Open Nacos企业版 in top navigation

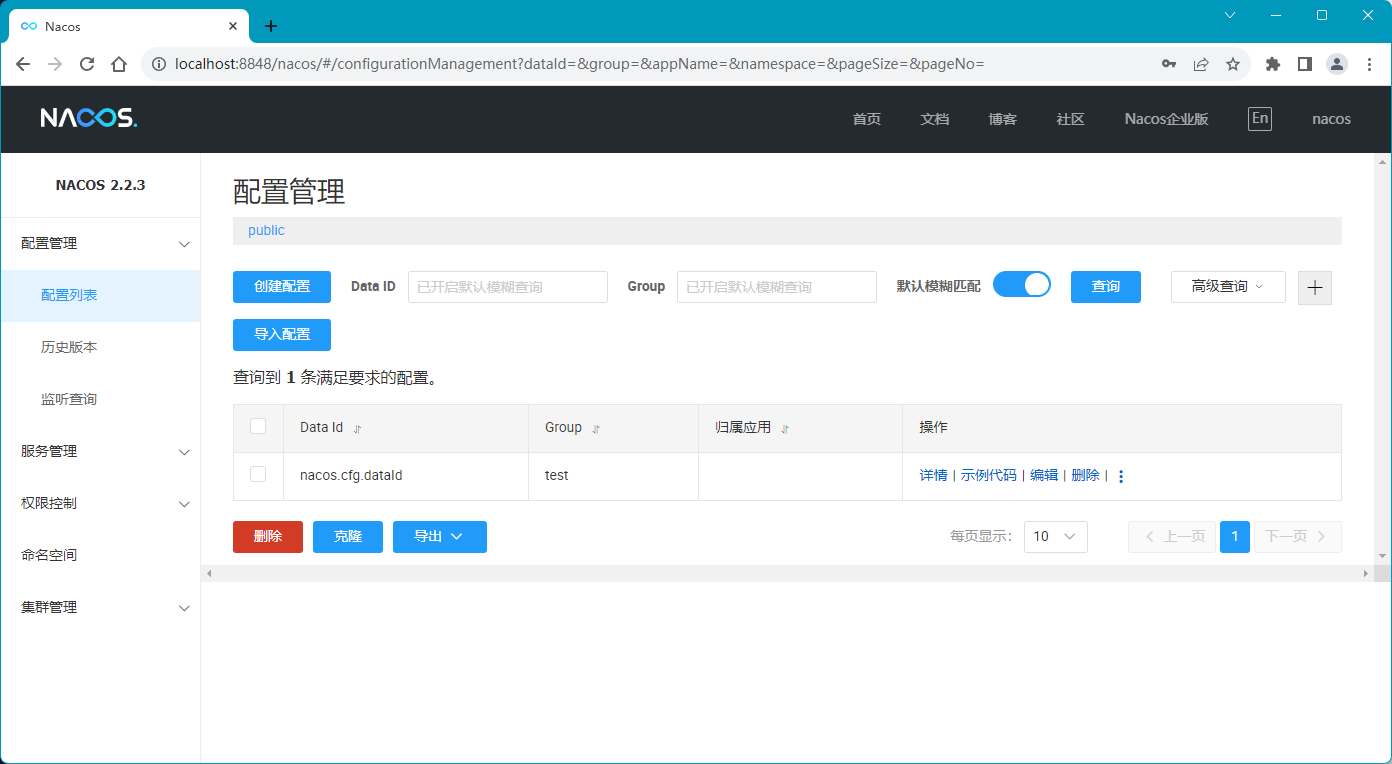(x=1166, y=119)
